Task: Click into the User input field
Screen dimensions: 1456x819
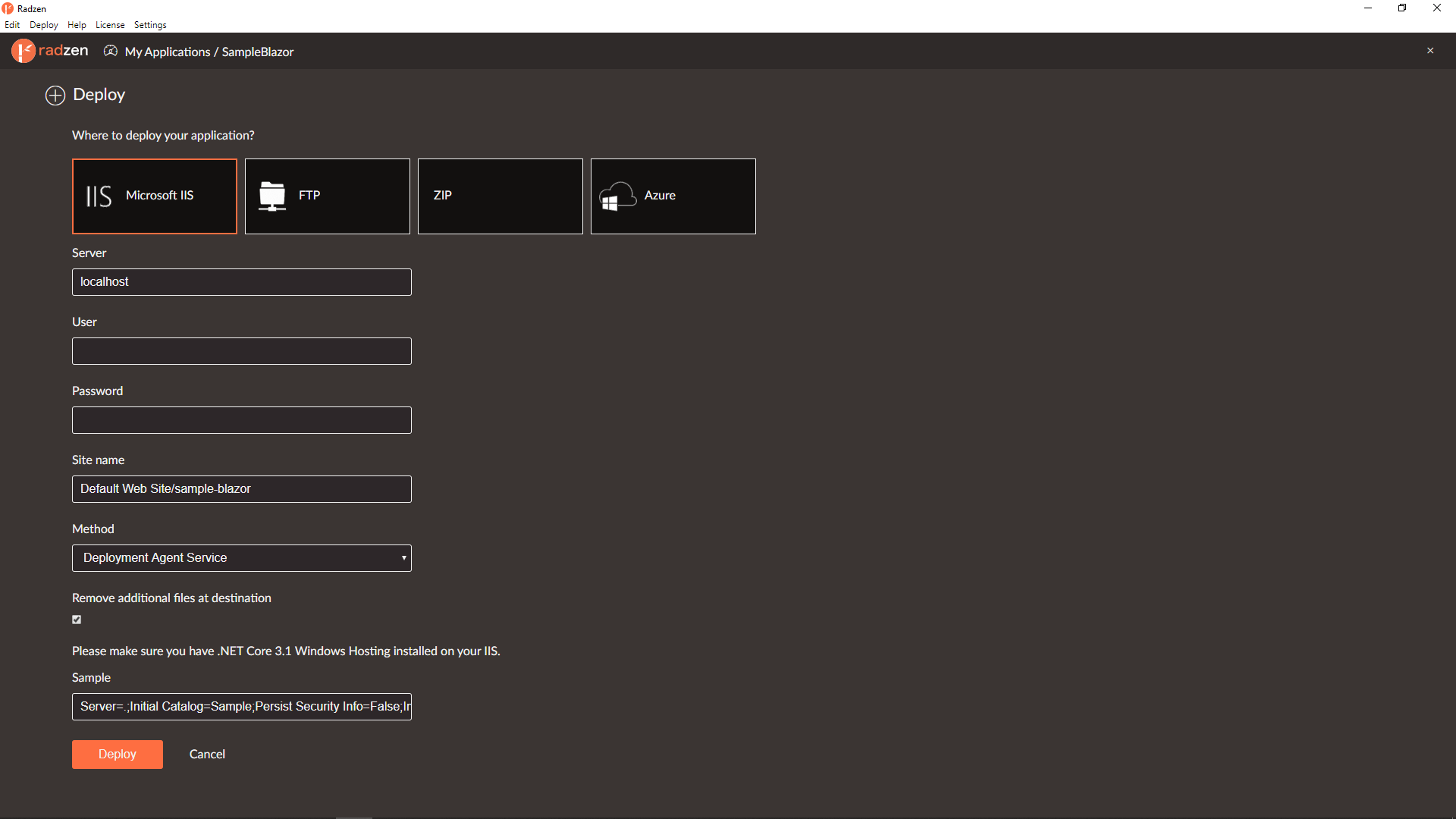Action: pyautogui.click(x=242, y=351)
